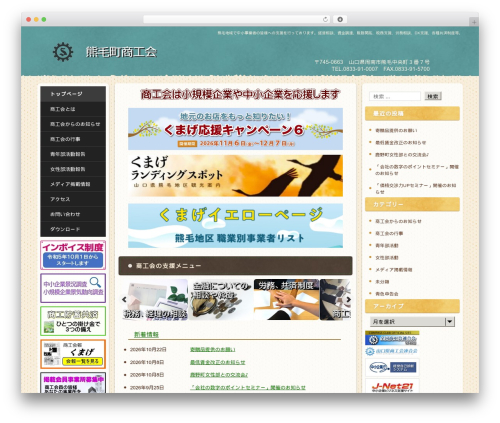The height and width of the screenshot is (423, 500).
Task: Click the carousel previous arrow
Action: point(124,299)
